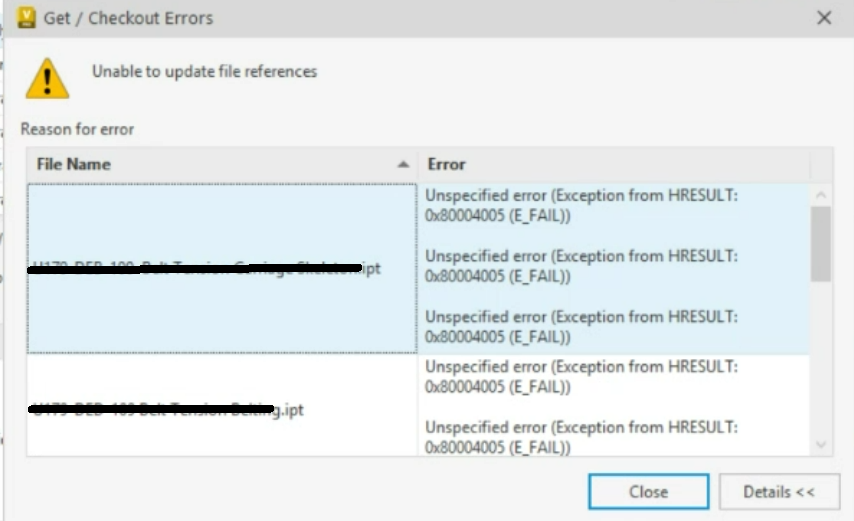Close the Get / Checkout Errors dialog
This screenshot has width=854, height=521.
tap(824, 18)
